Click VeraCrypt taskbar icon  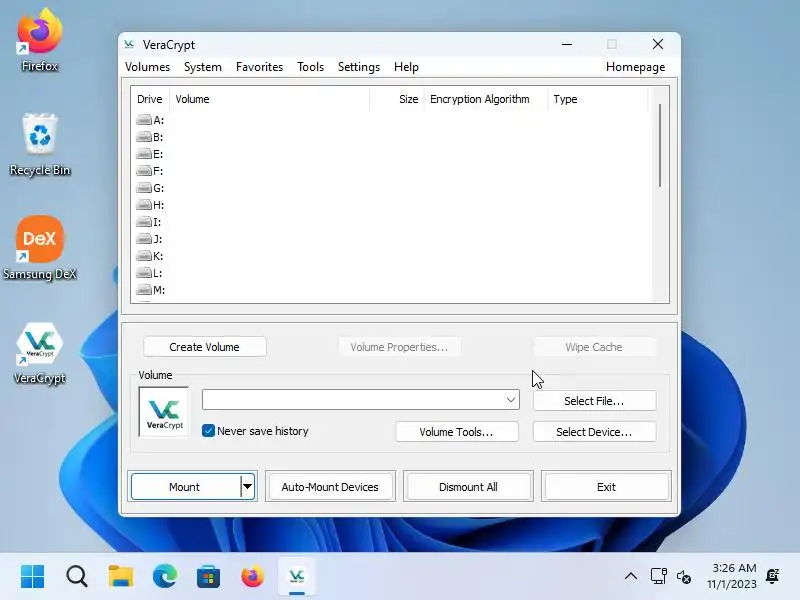click(297, 577)
